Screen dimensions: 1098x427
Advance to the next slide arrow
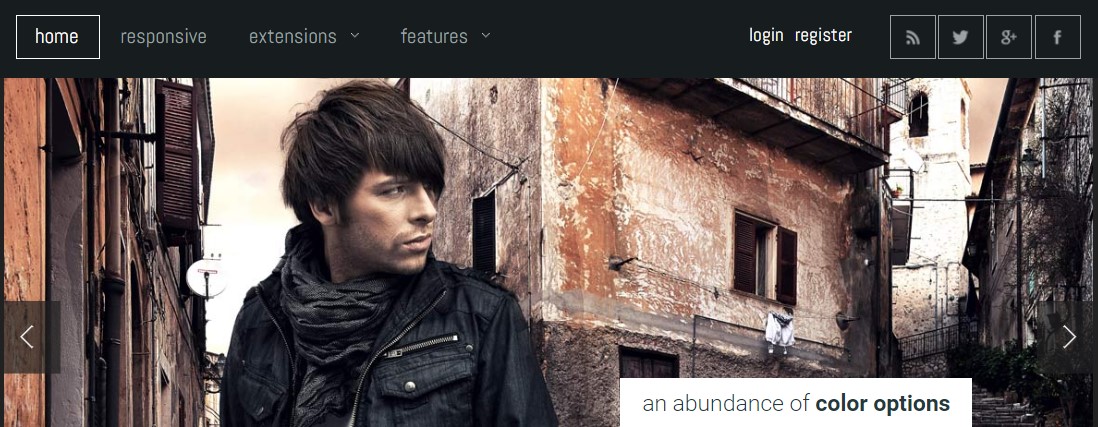tap(1067, 337)
